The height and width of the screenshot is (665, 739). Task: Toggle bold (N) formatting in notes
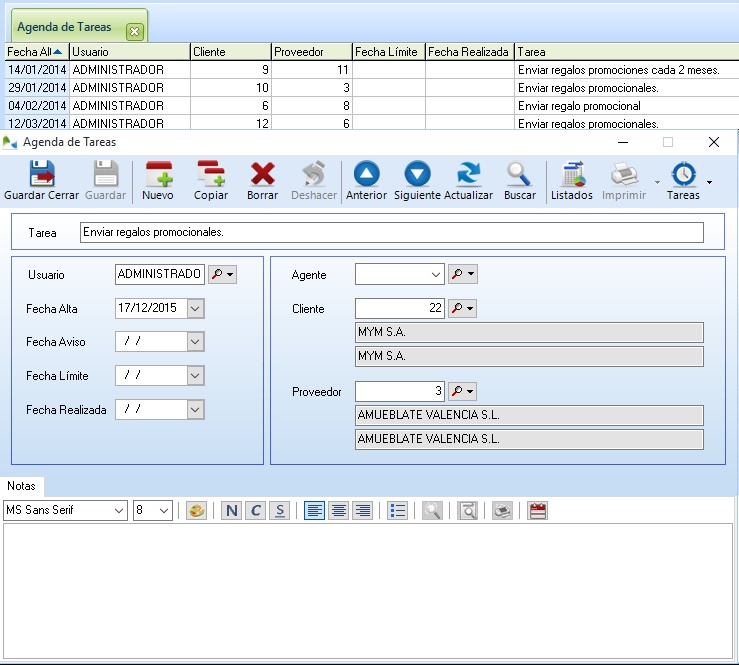231,511
